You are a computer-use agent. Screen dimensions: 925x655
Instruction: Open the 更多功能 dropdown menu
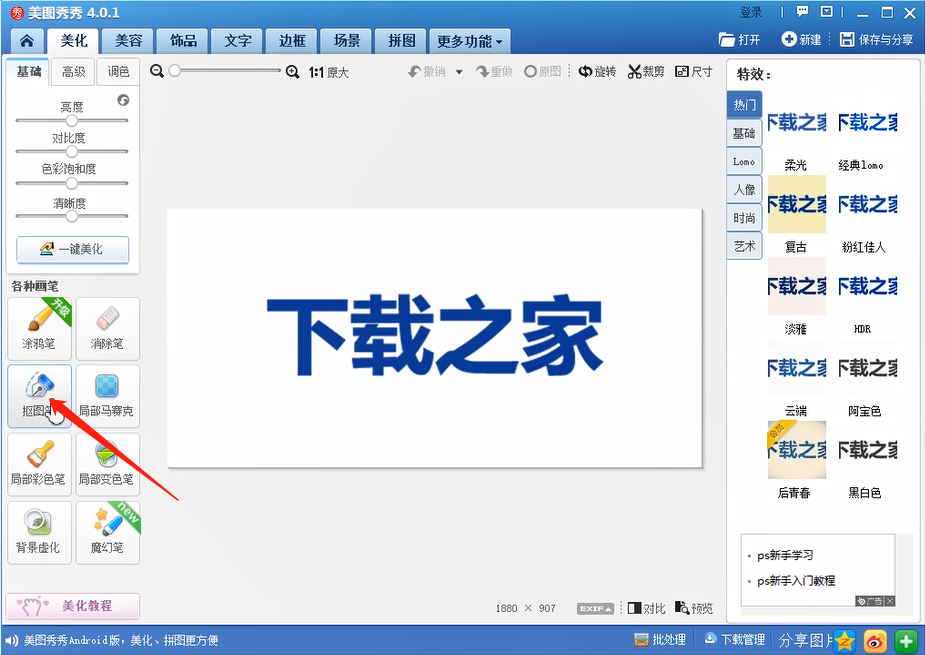click(469, 41)
